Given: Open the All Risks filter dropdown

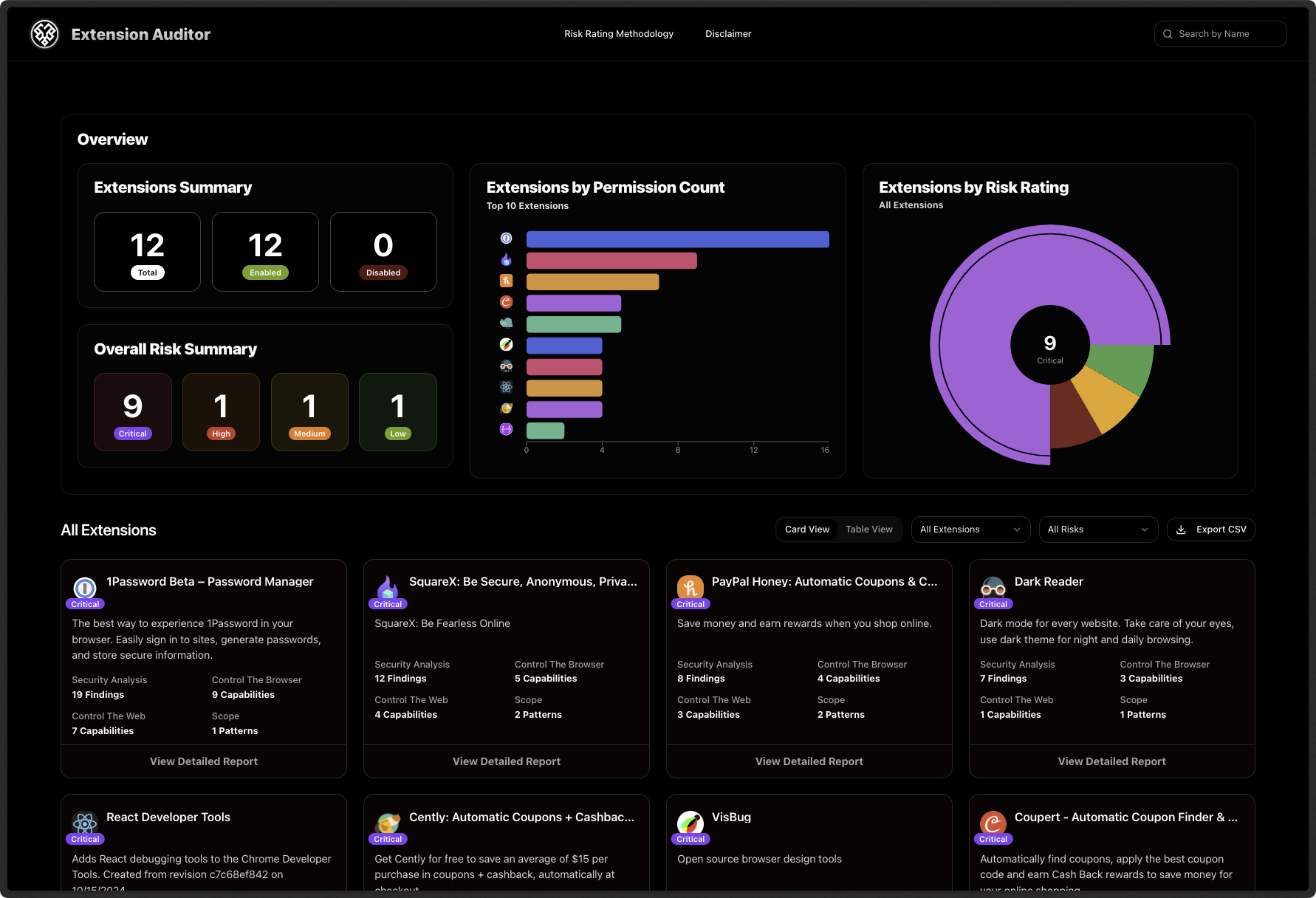Looking at the screenshot, I should 1098,529.
